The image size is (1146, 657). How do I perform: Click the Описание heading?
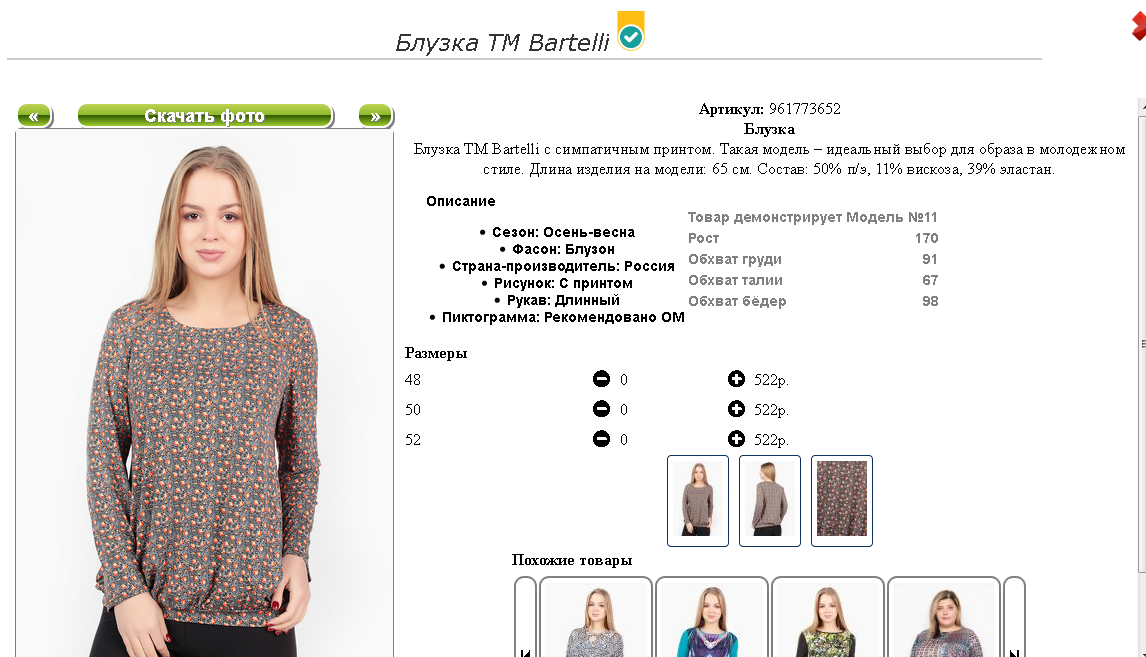point(460,201)
